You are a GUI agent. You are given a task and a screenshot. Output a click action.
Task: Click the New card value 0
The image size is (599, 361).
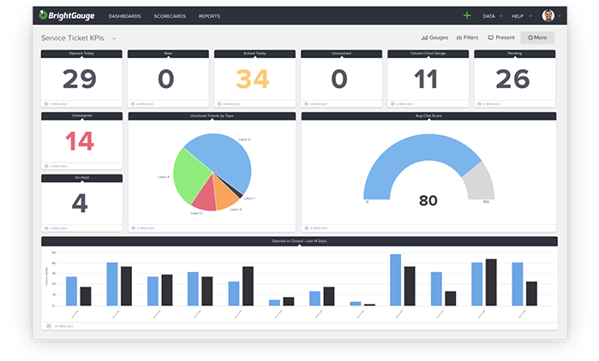coord(166,79)
